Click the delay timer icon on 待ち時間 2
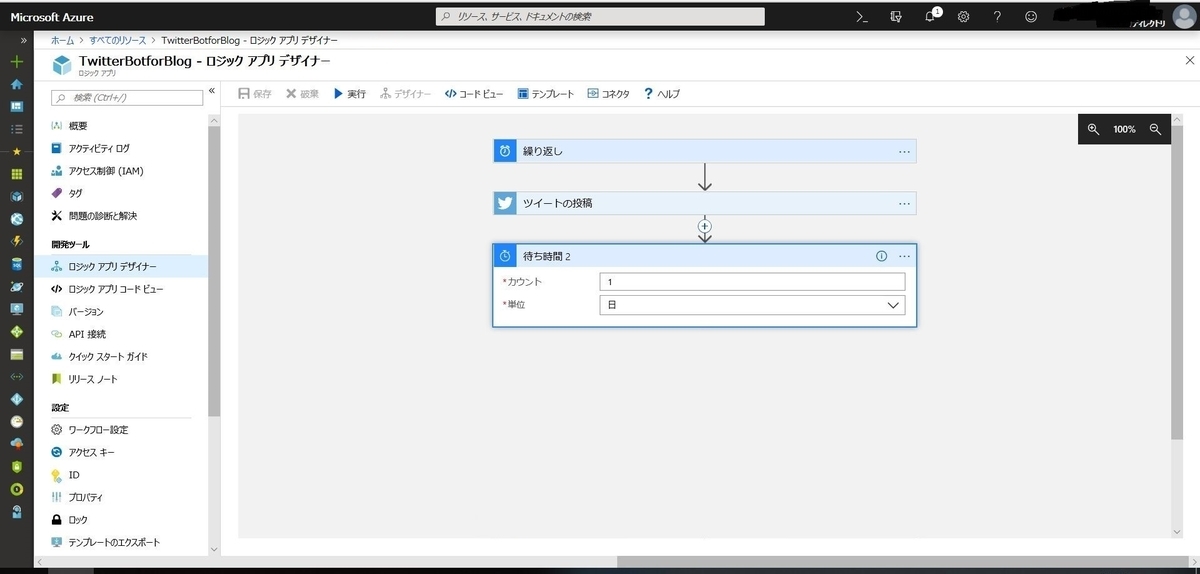This screenshot has width=1200, height=574. (505, 256)
